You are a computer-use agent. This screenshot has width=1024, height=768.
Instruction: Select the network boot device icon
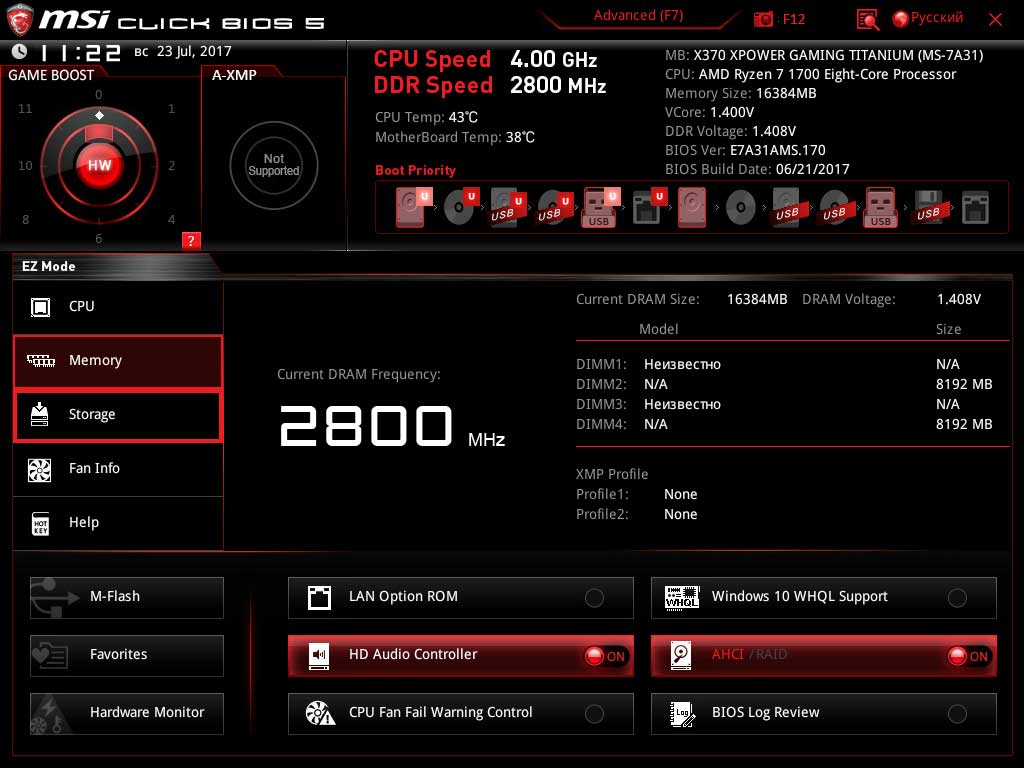point(975,208)
